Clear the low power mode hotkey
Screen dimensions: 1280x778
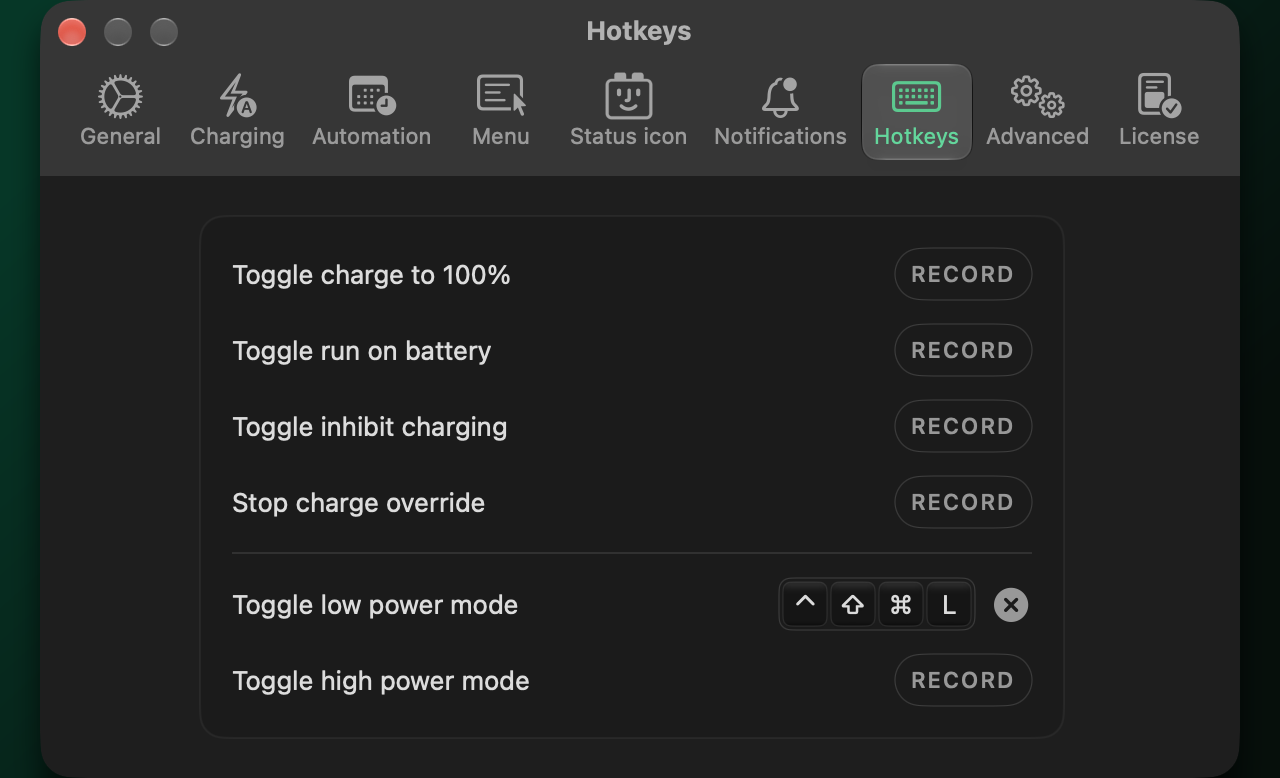tap(1010, 605)
